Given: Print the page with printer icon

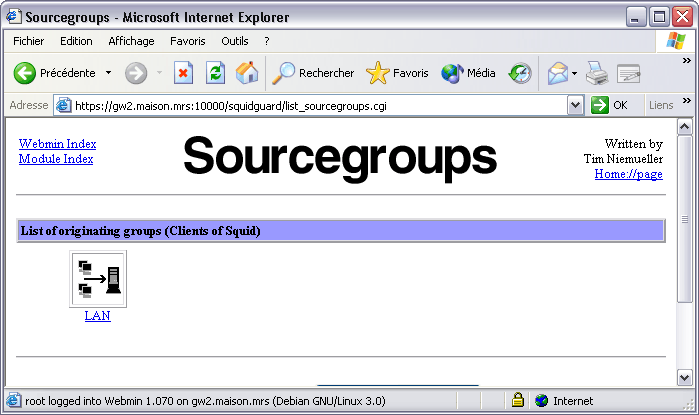Looking at the screenshot, I should tap(597, 73).
